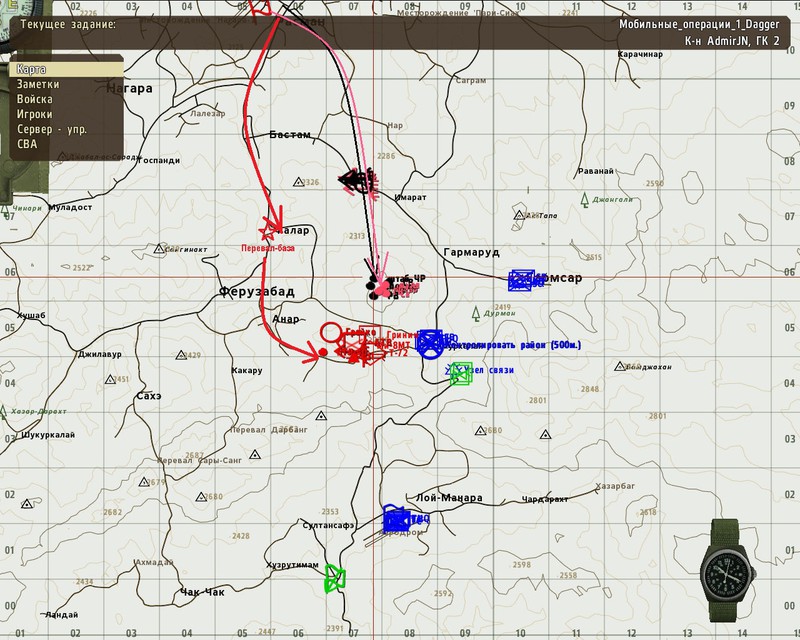The height and width of the screenshot is (640, 800).
Task: Click the red hollow circle marker near Анар
Action: click(331, 332)
